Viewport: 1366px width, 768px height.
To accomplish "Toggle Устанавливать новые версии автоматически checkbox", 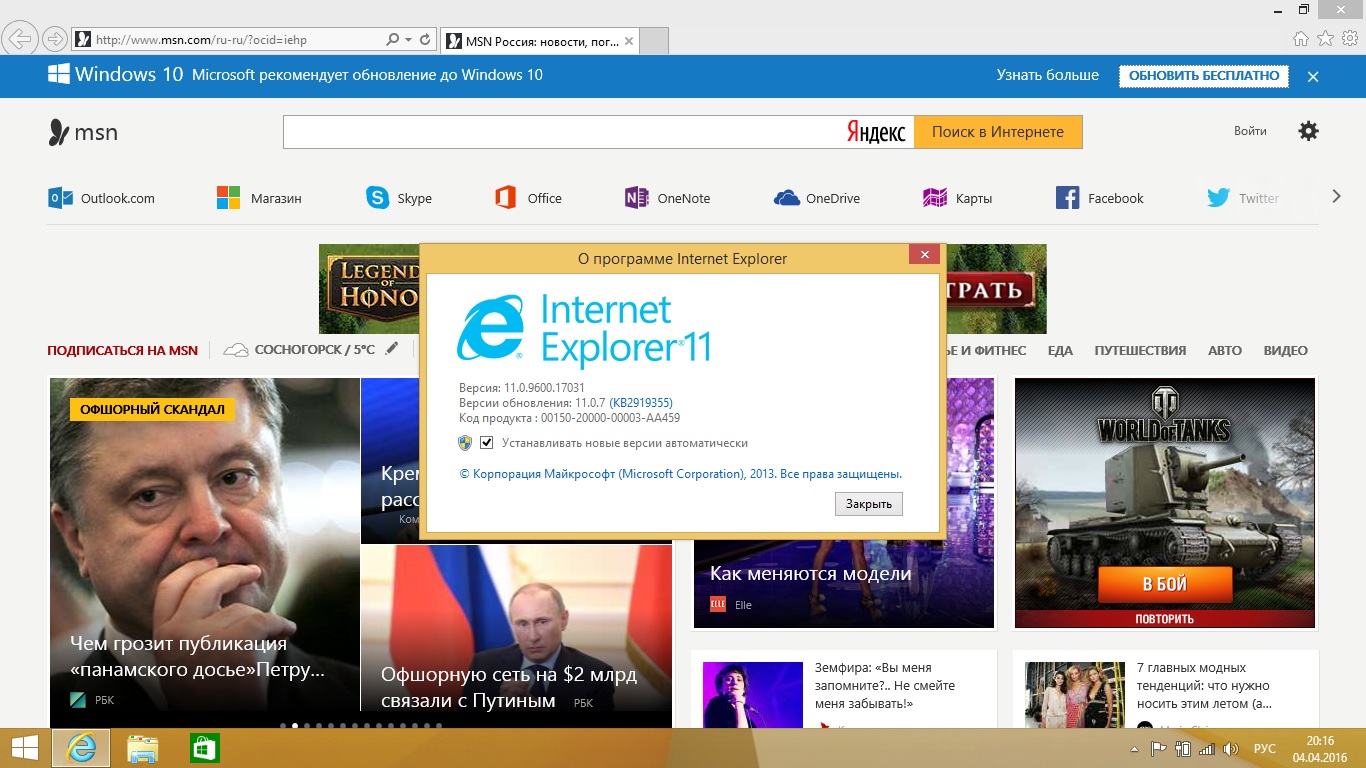I will click(x=487, y=443).
